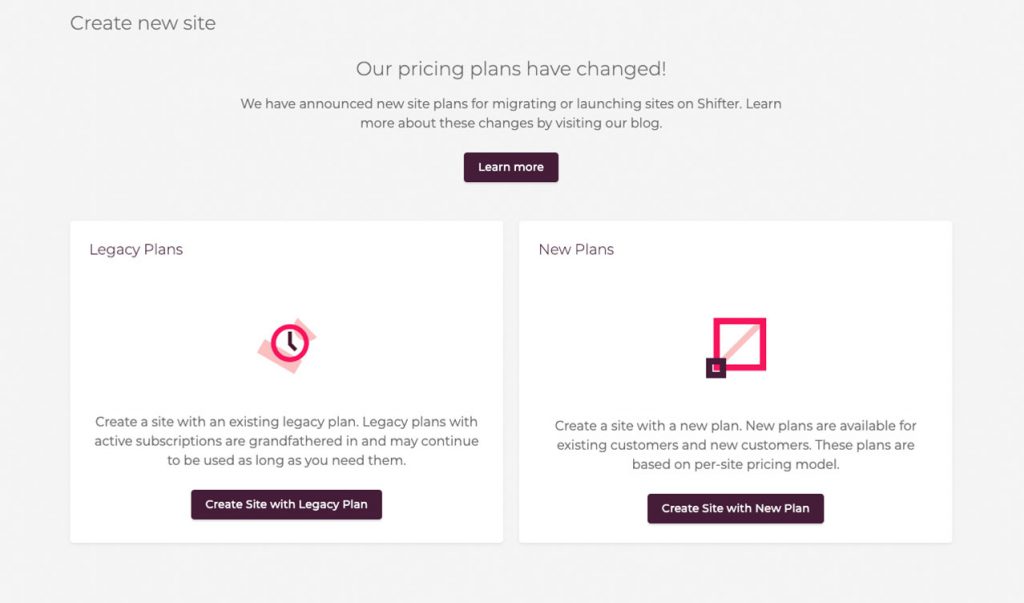Choose Create Site with New Plan

point(735,508)
